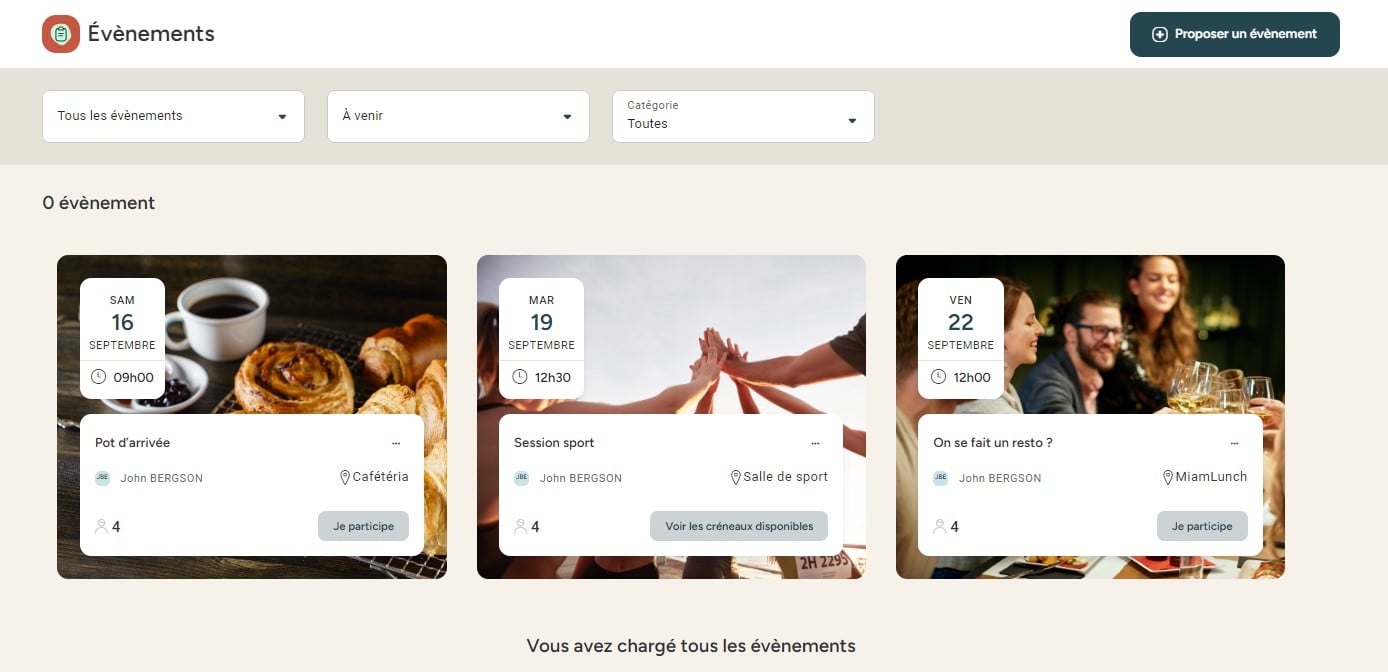Open the Session sport event title
This screenshot has height=672, width=1388.
554,443
